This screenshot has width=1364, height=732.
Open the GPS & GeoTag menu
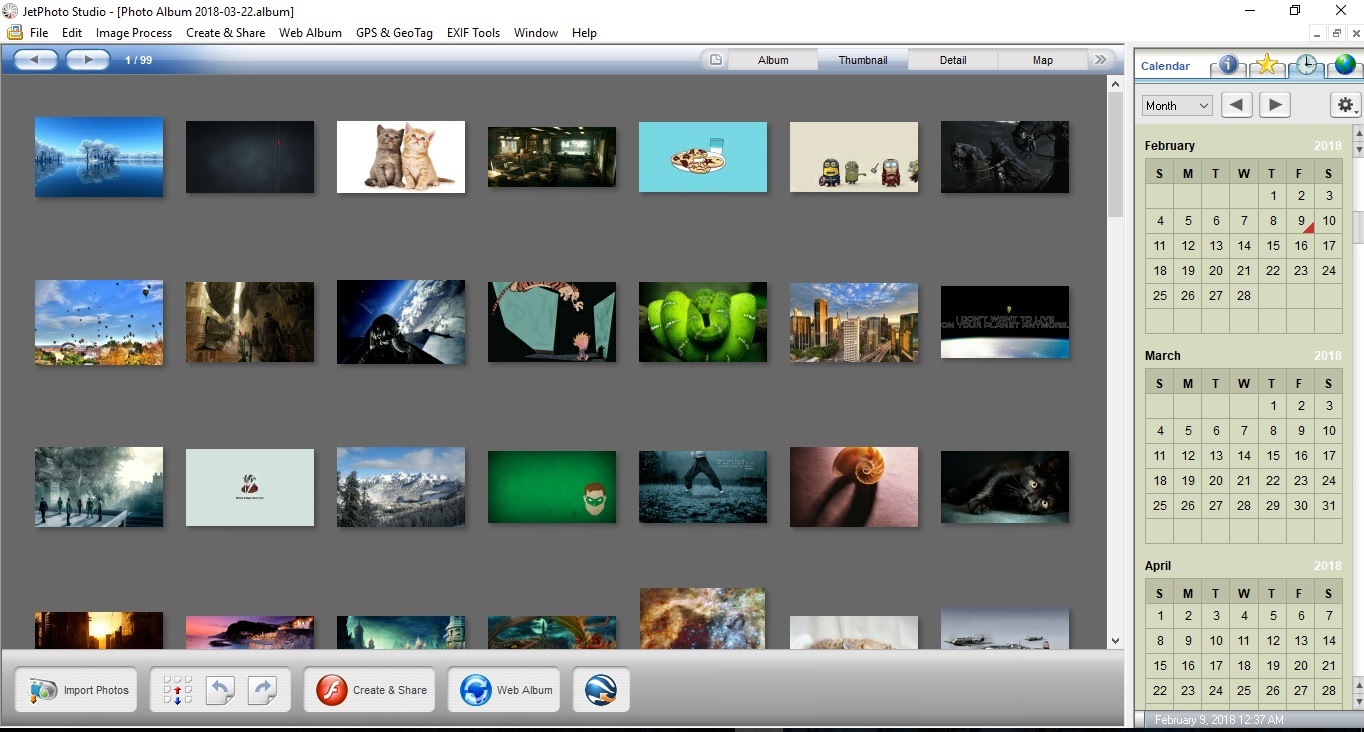tap(394, 33)
